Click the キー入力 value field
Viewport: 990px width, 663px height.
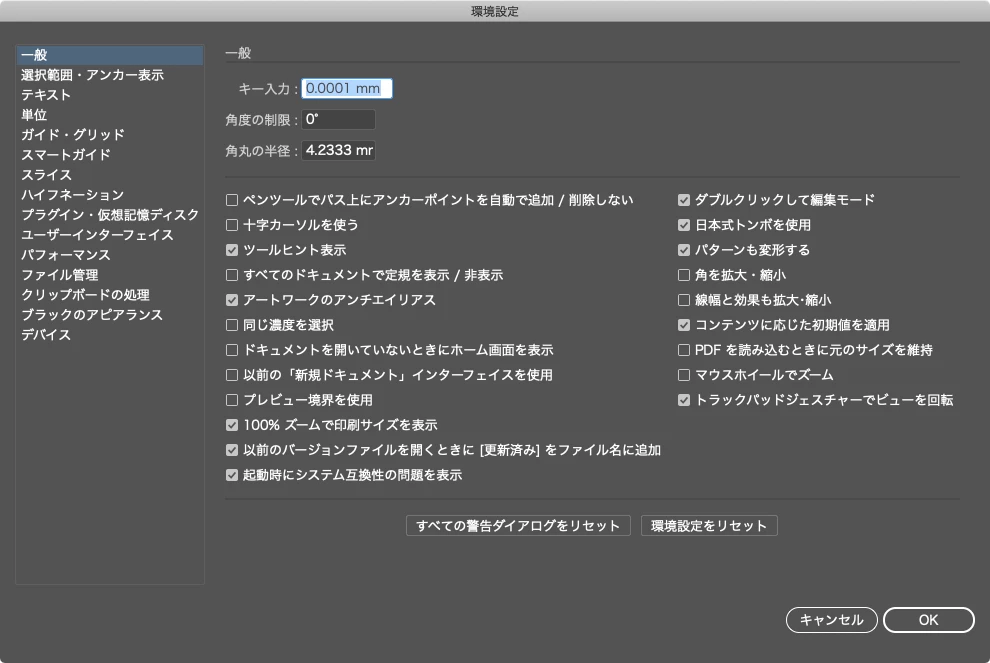pyautogui.click(x=347, y=88)
